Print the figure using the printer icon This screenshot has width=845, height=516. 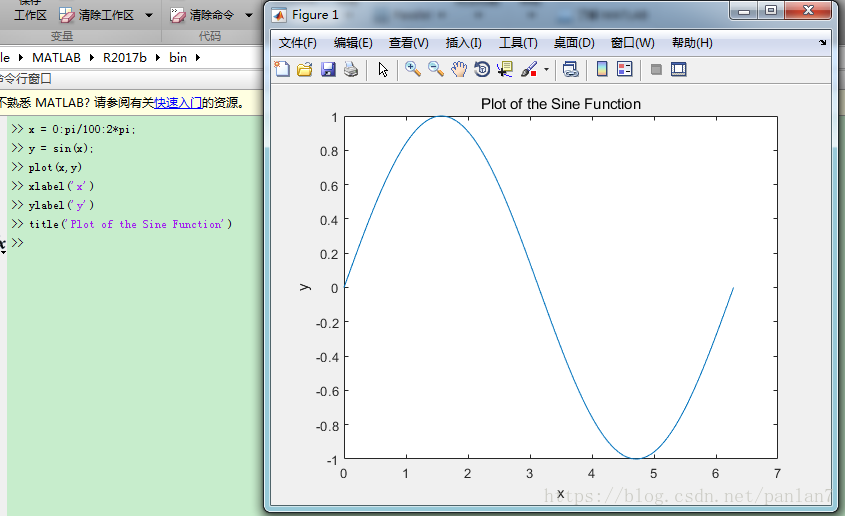(x=351, y=69)
